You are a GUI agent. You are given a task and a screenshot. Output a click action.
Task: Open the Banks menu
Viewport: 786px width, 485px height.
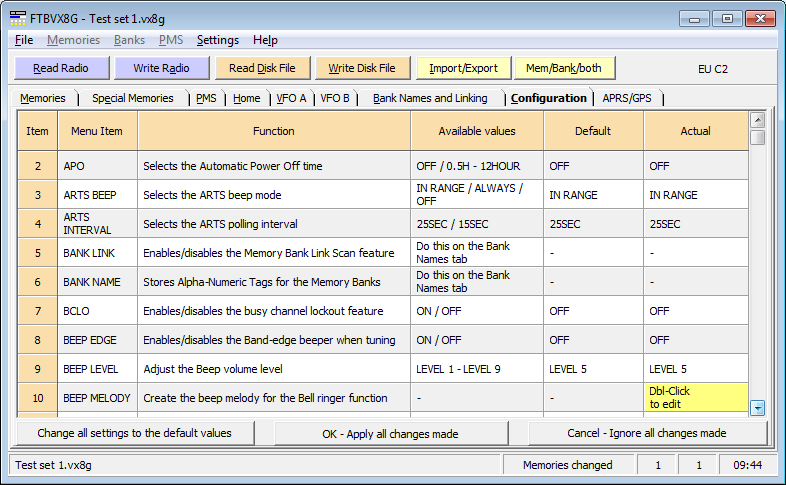tap(129, 40)
